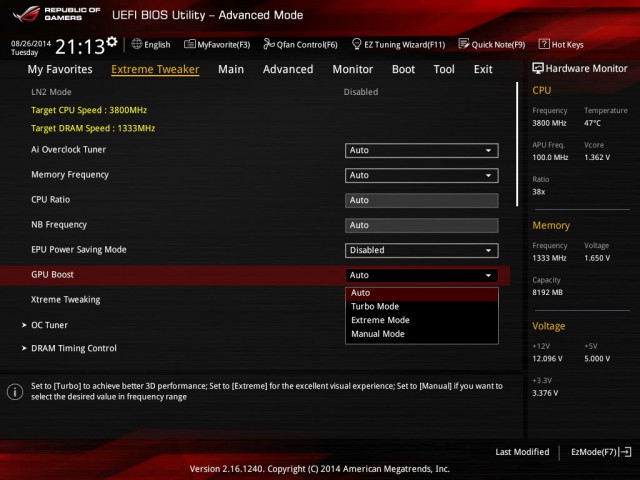Screen dimensions: 640x480
Task: Click the memory capacity 8192 MB value
Action: pos(547,293)
